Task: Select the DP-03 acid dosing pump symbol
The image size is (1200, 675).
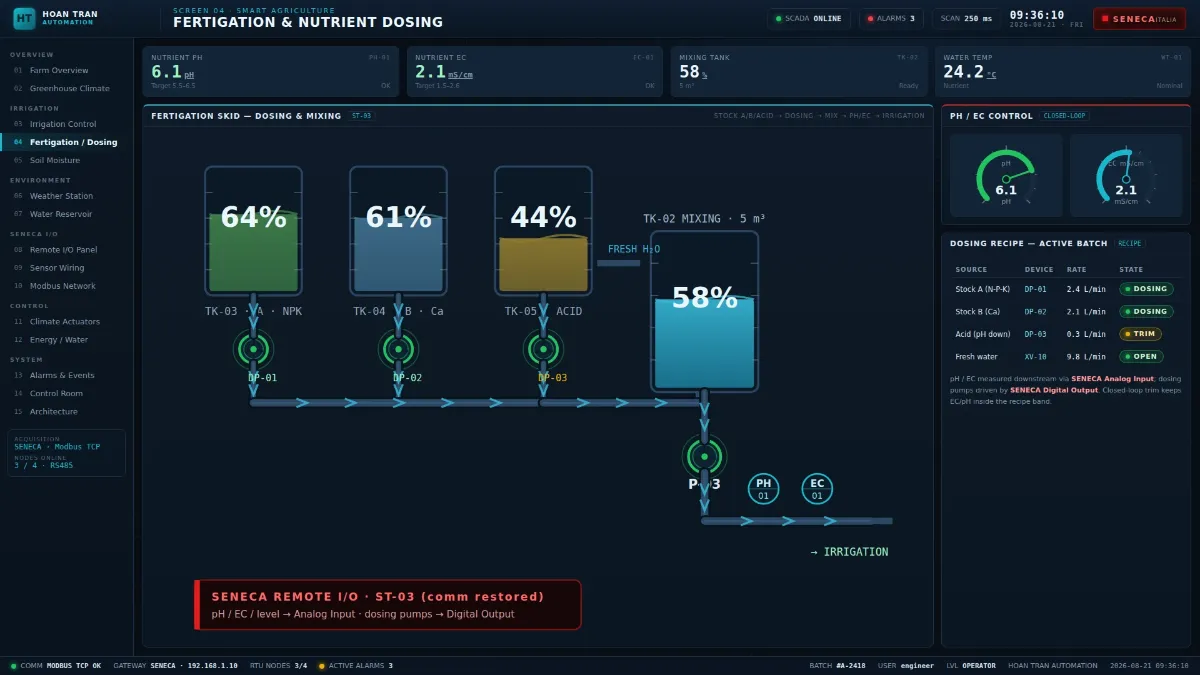Action: click(543, 349)
